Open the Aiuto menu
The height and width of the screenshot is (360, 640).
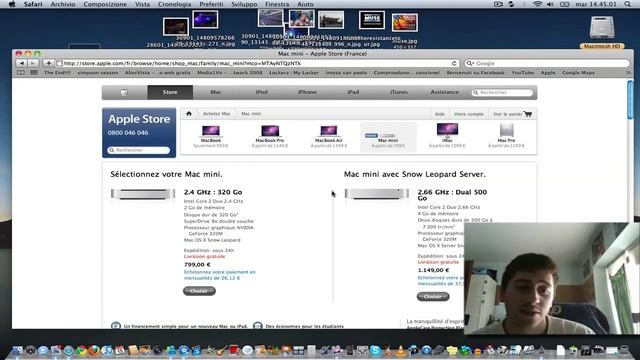point(305,4)
